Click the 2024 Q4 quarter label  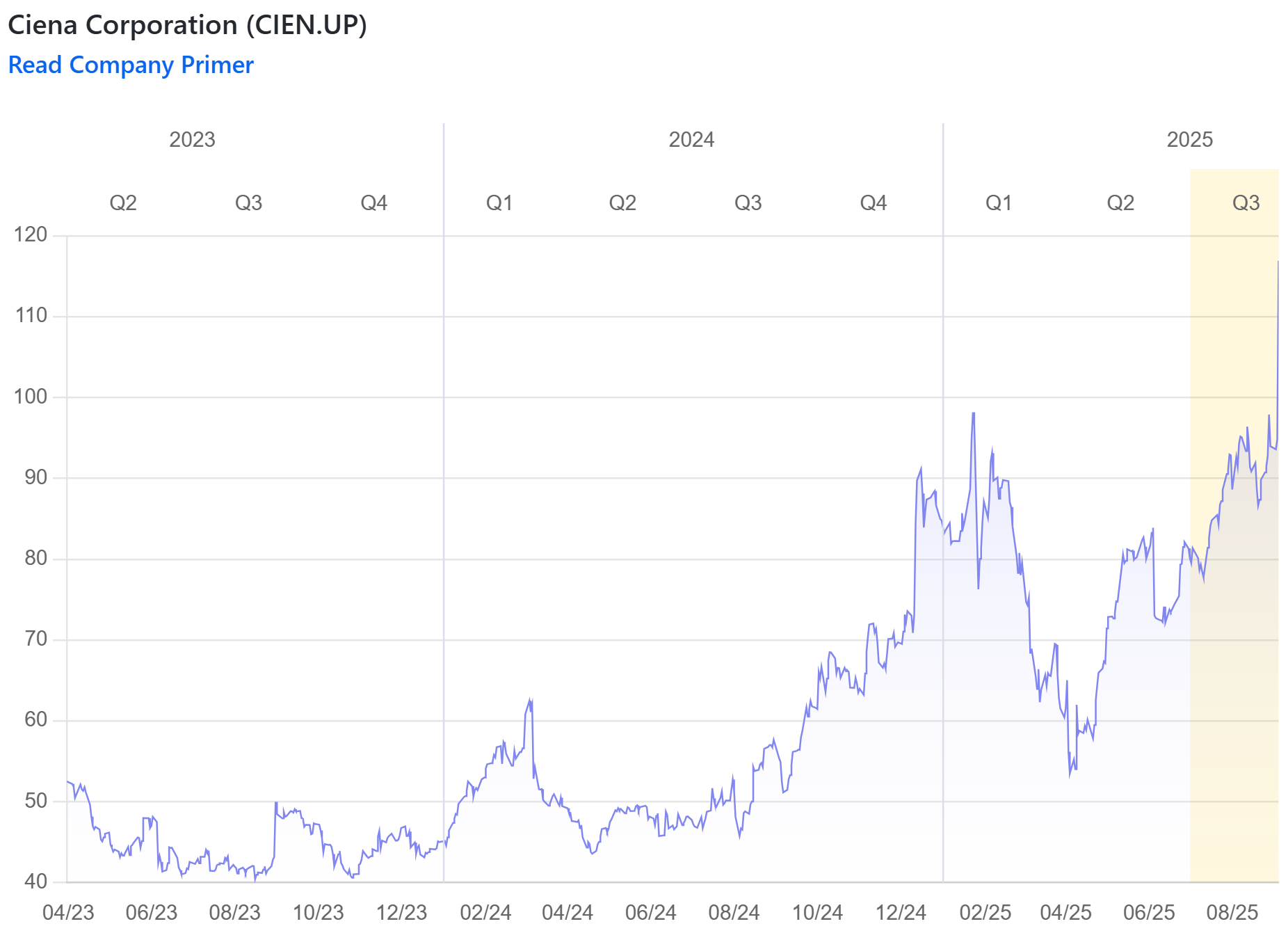pos(874,203)
